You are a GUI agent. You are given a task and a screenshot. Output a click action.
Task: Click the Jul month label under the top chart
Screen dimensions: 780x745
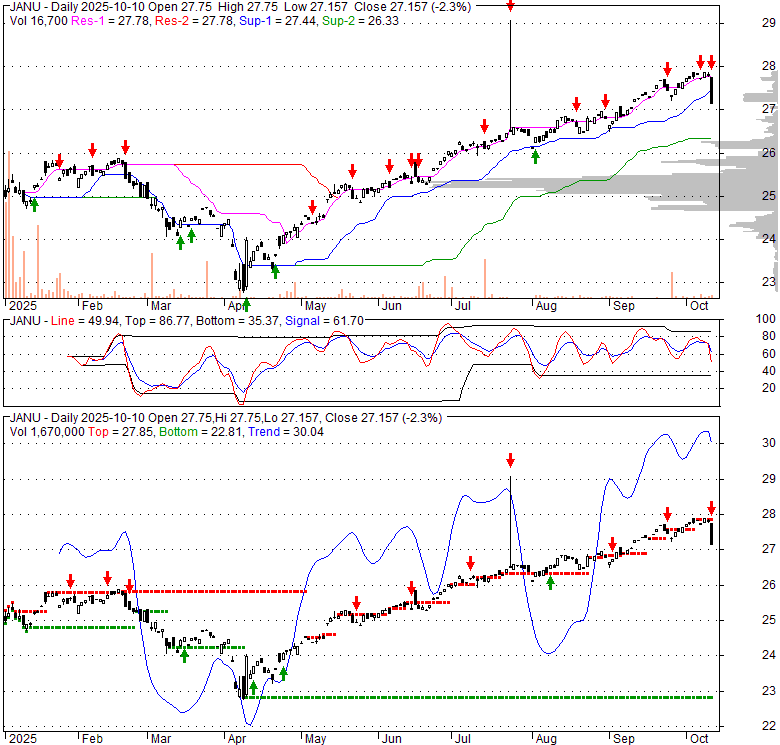(x=463, y=306)
